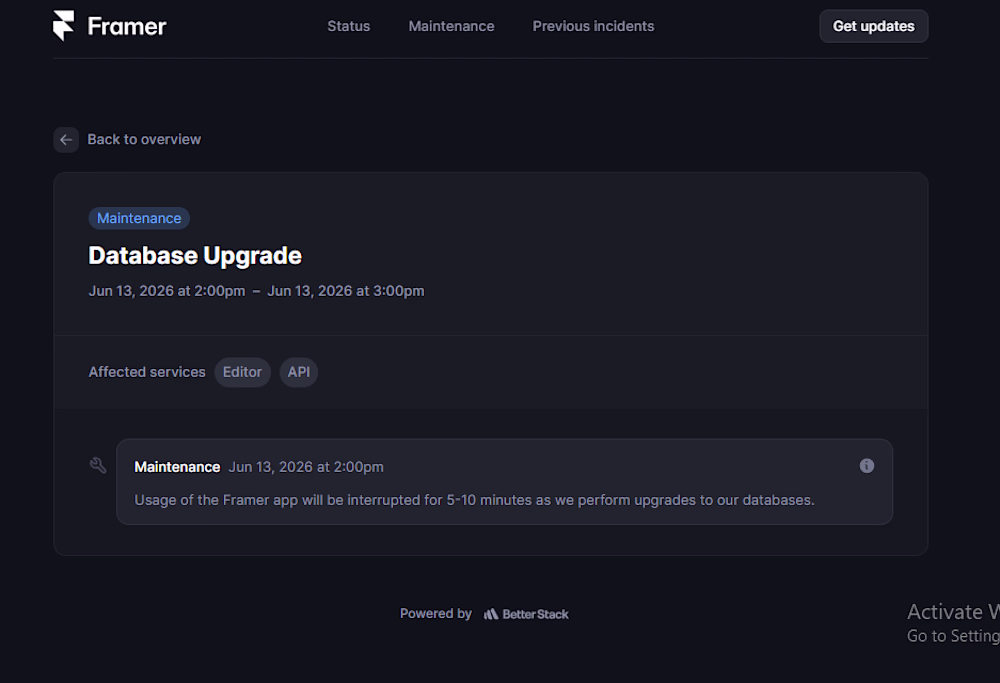Open the Status tab
Viewport: 1000px width, 683px height.
click(348, 26)
